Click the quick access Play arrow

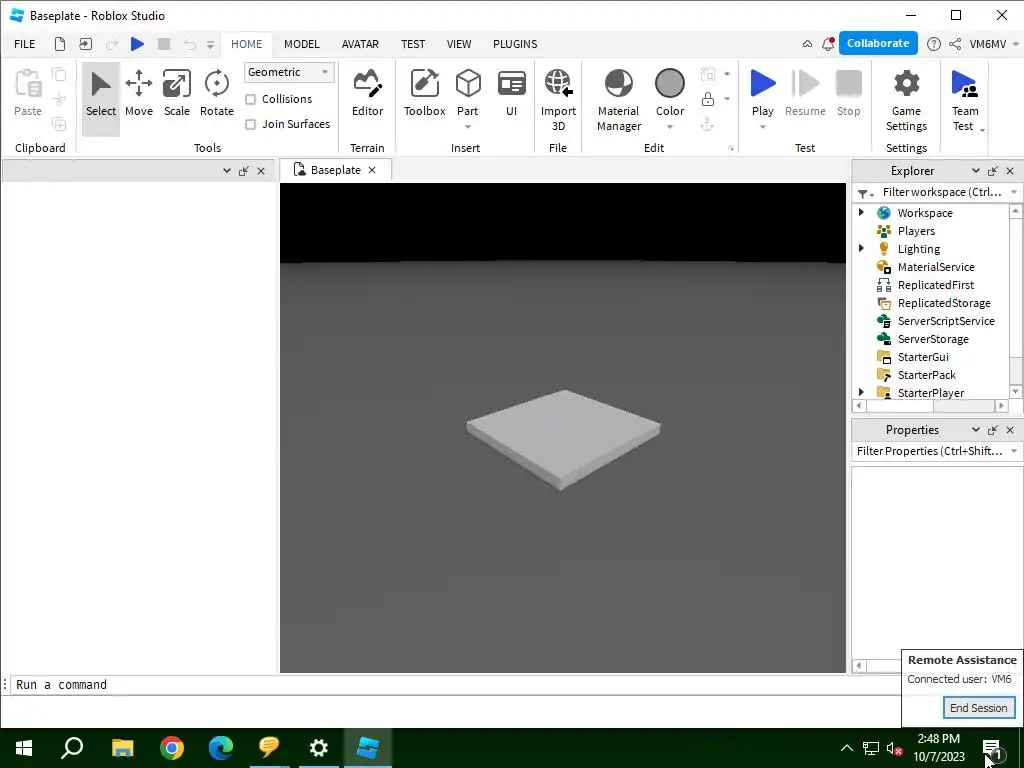137,44
